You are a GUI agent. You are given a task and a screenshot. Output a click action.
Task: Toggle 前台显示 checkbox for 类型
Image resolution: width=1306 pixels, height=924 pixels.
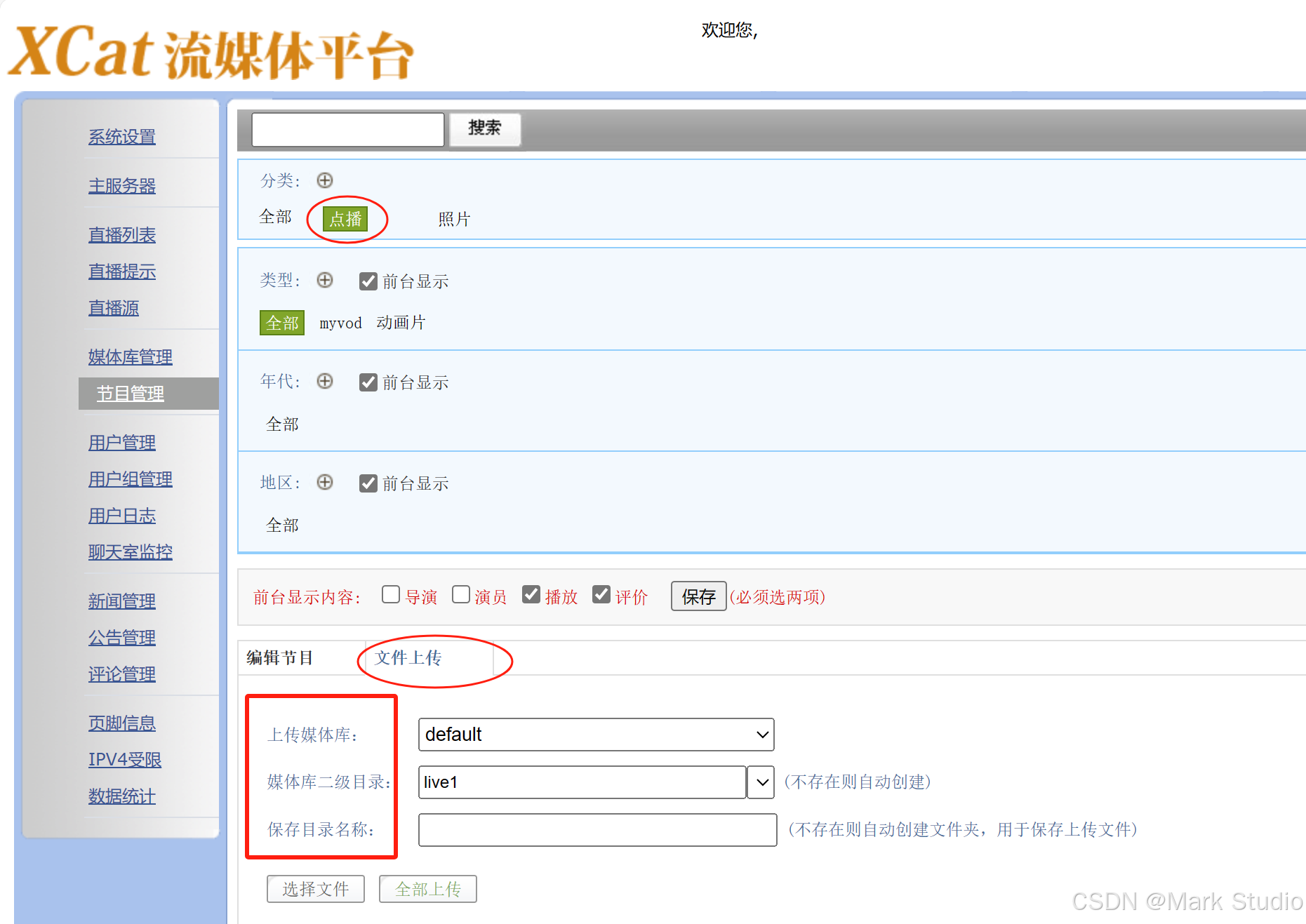pyautogui.click(x=368, y=281)
